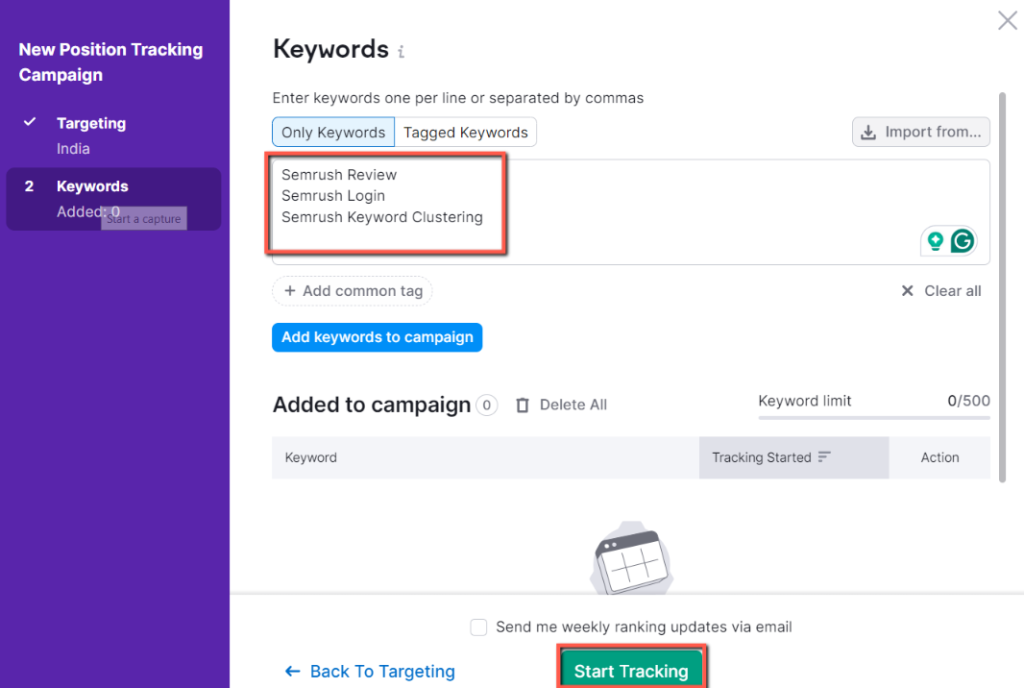Click the Start Tracking button
This screenshot has width=1024, height=688.
click(632, 671)
